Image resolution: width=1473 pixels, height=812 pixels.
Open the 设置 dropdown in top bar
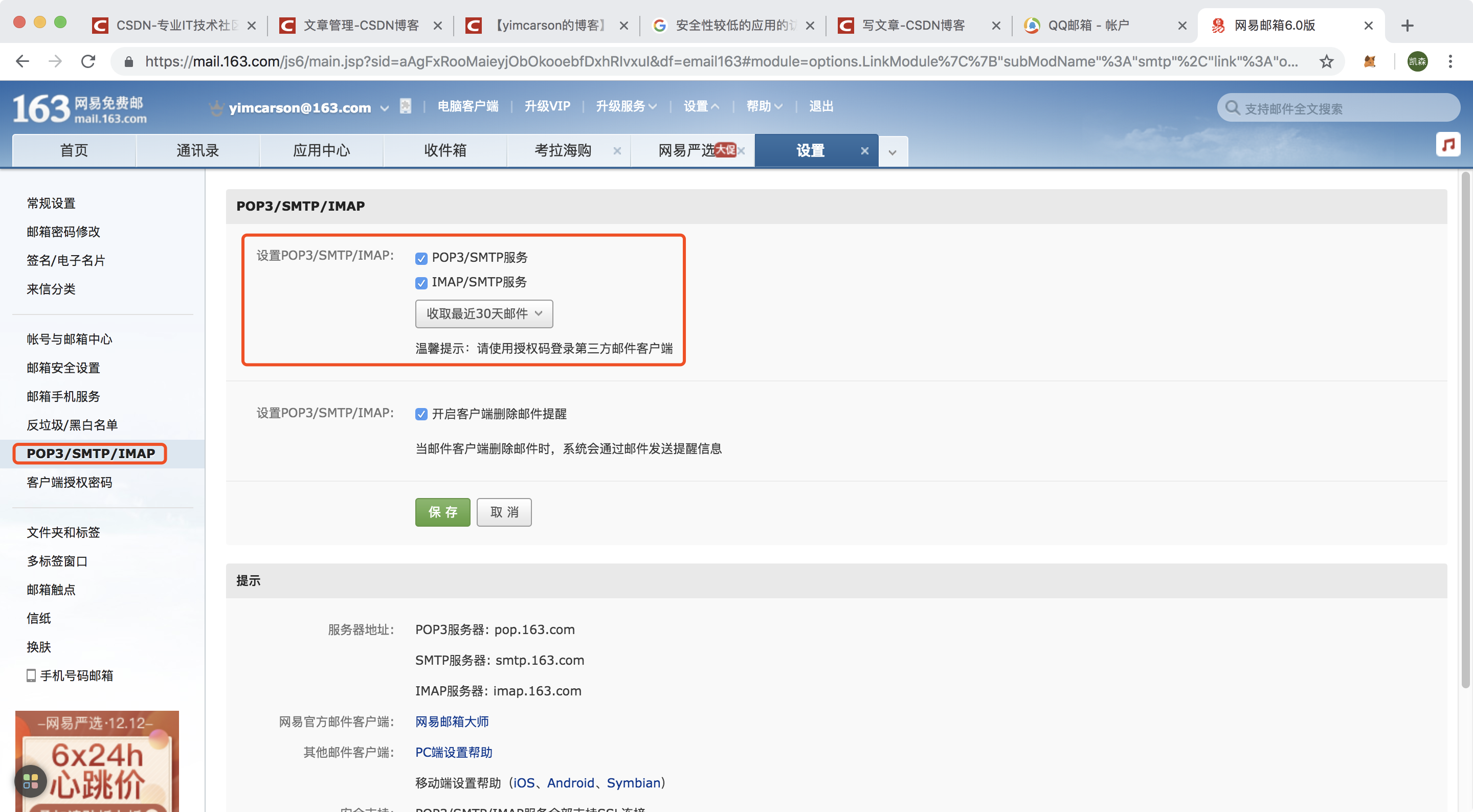point(701,106)
